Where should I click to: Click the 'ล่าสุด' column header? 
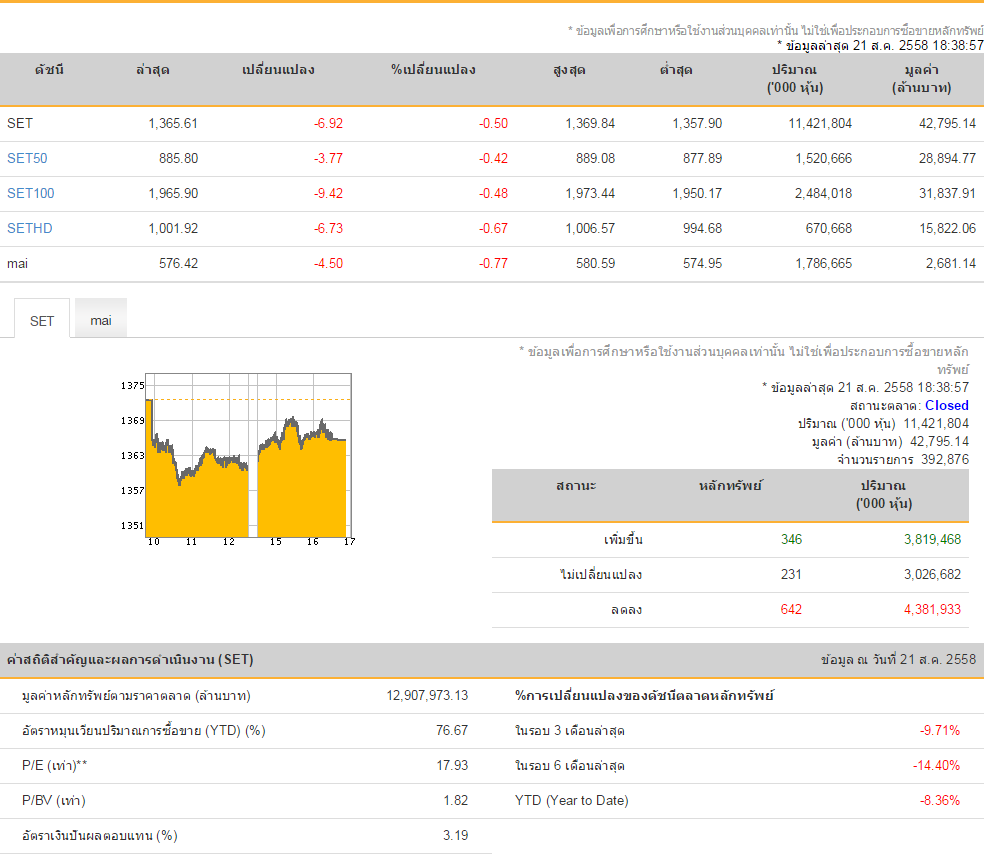[x=153, y=70]
